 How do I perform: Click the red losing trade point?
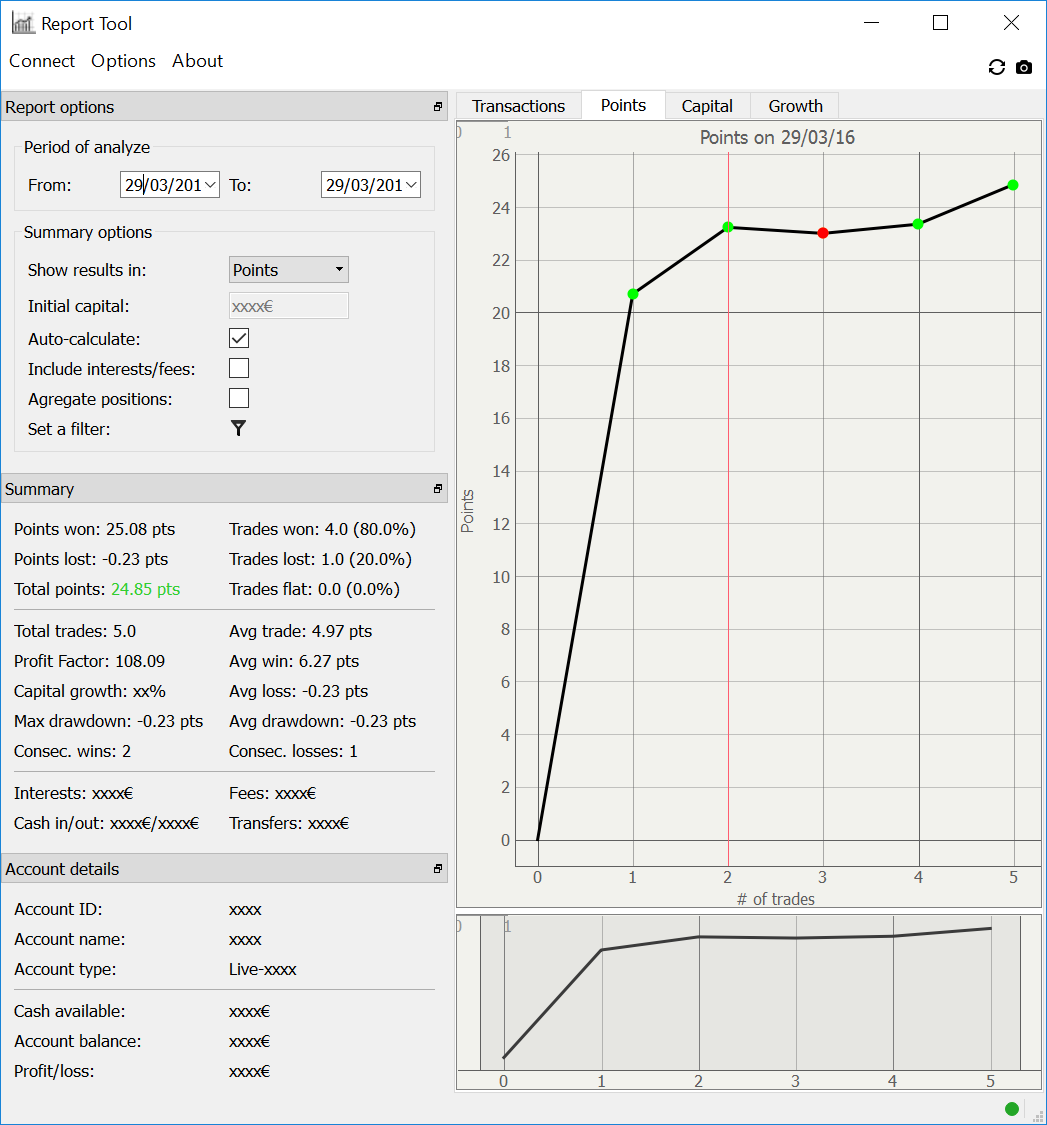click(823, 233)
